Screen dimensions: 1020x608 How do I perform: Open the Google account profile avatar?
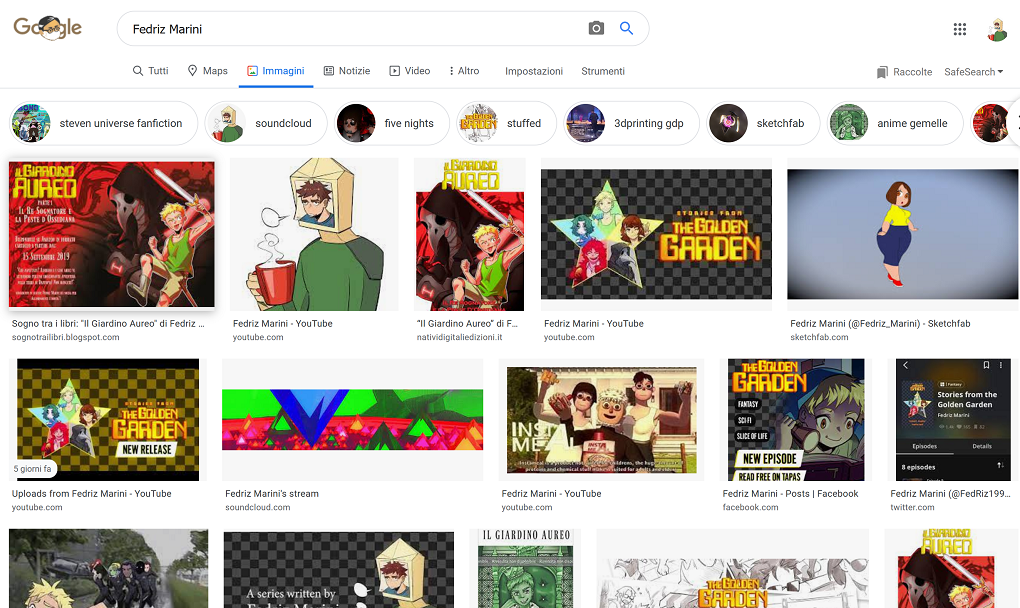[996, 29]
